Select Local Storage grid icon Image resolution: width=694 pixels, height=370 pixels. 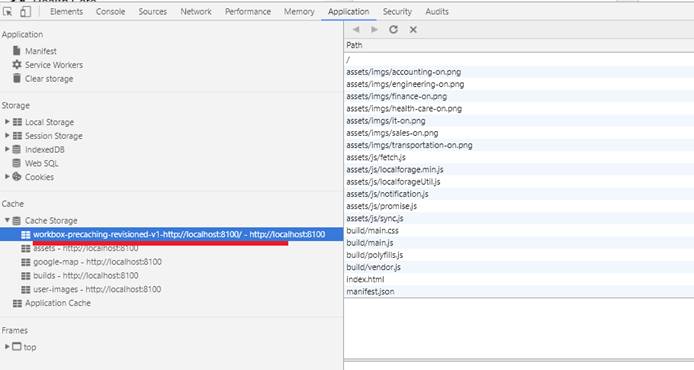click(x=17, y=122)
